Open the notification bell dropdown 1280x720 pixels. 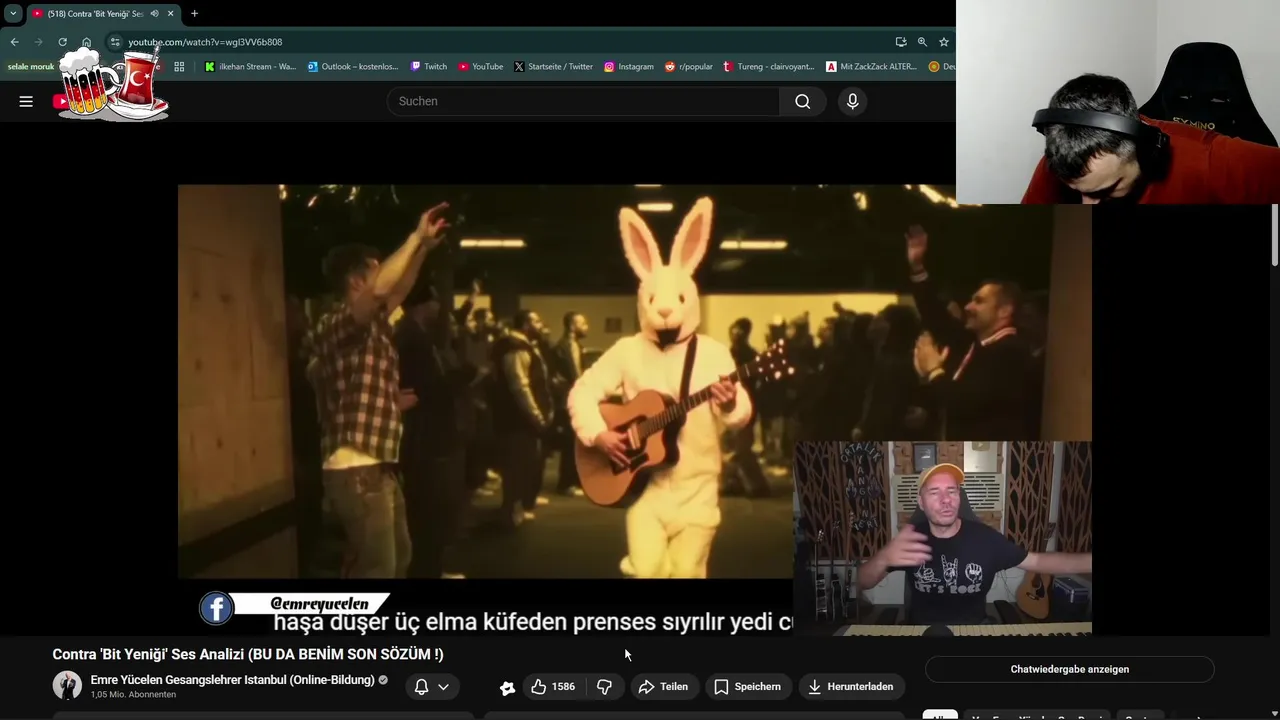(432, 687)
